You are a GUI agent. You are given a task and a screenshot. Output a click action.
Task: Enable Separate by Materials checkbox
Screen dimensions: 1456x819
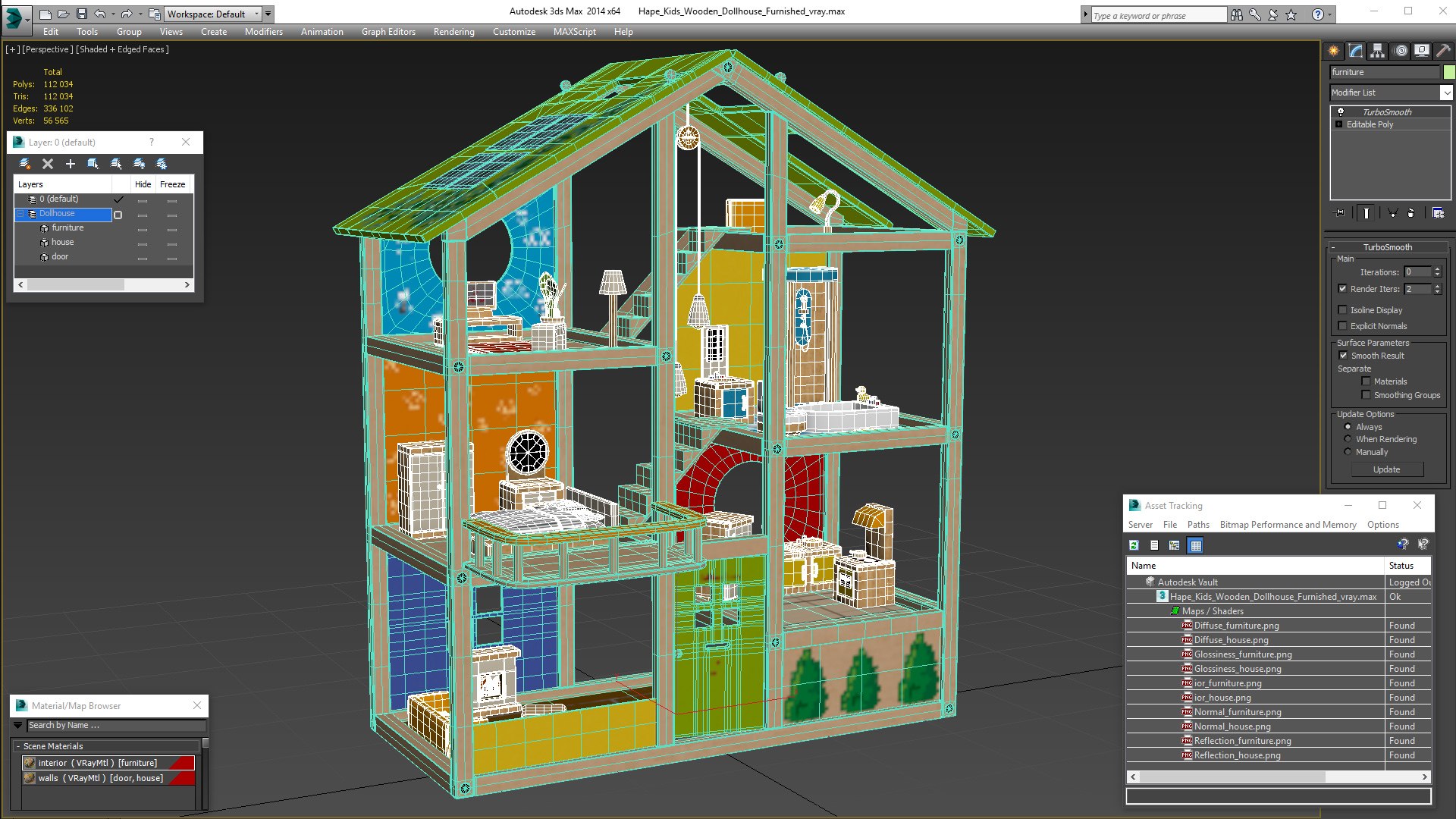(x=1367, y=381)
